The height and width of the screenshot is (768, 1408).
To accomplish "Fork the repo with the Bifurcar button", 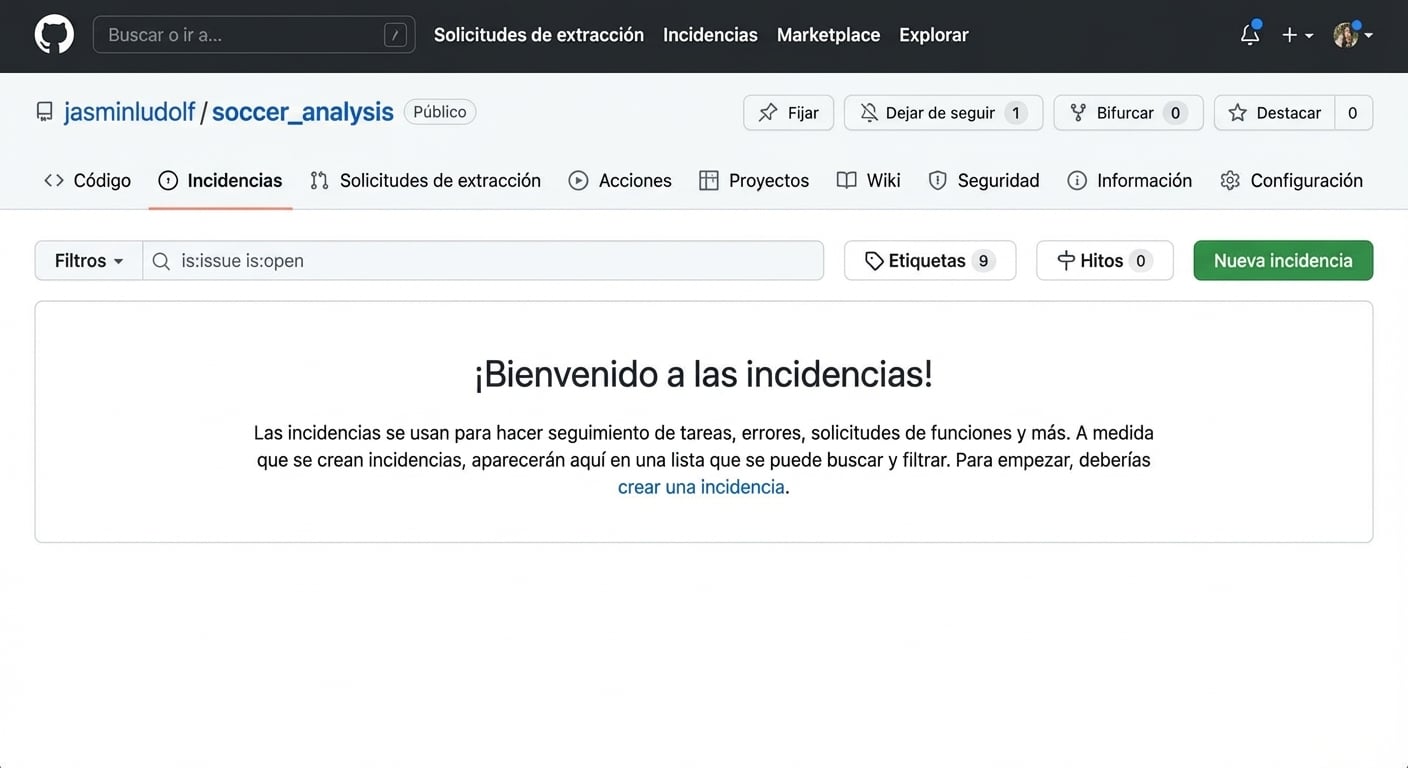I will pyautogui.click(x=1128, y=113).
